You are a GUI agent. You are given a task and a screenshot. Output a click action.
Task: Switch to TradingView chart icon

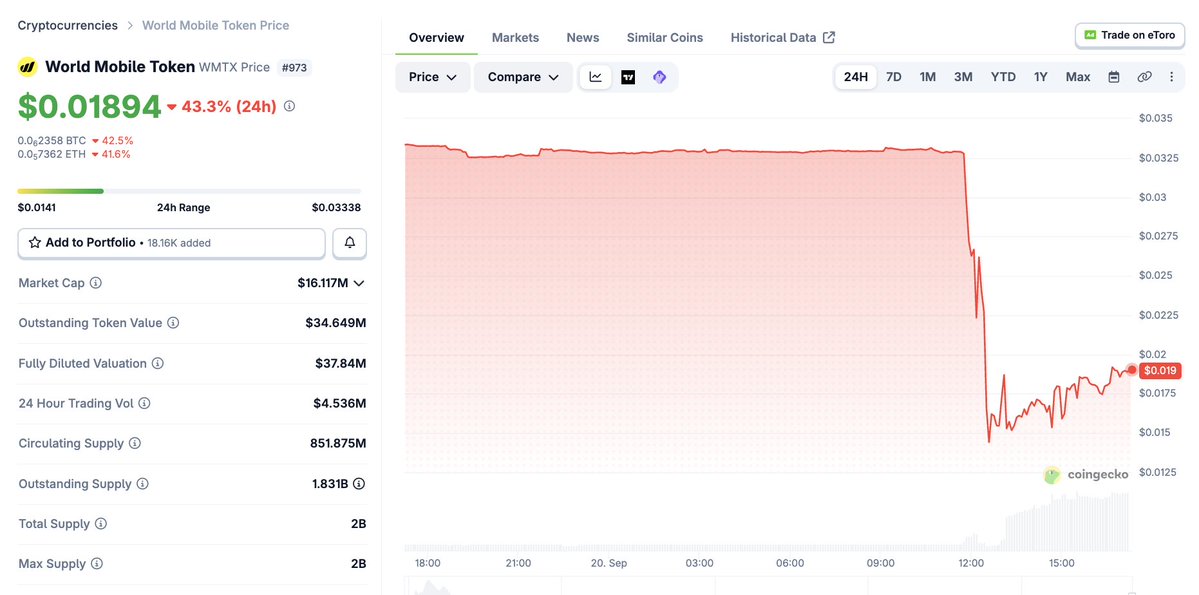628,77
